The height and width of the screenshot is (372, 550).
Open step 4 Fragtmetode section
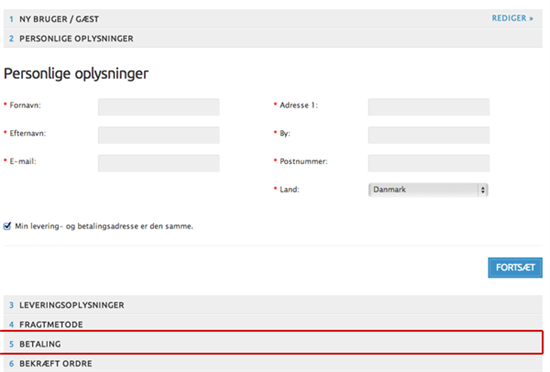point(273,325)
